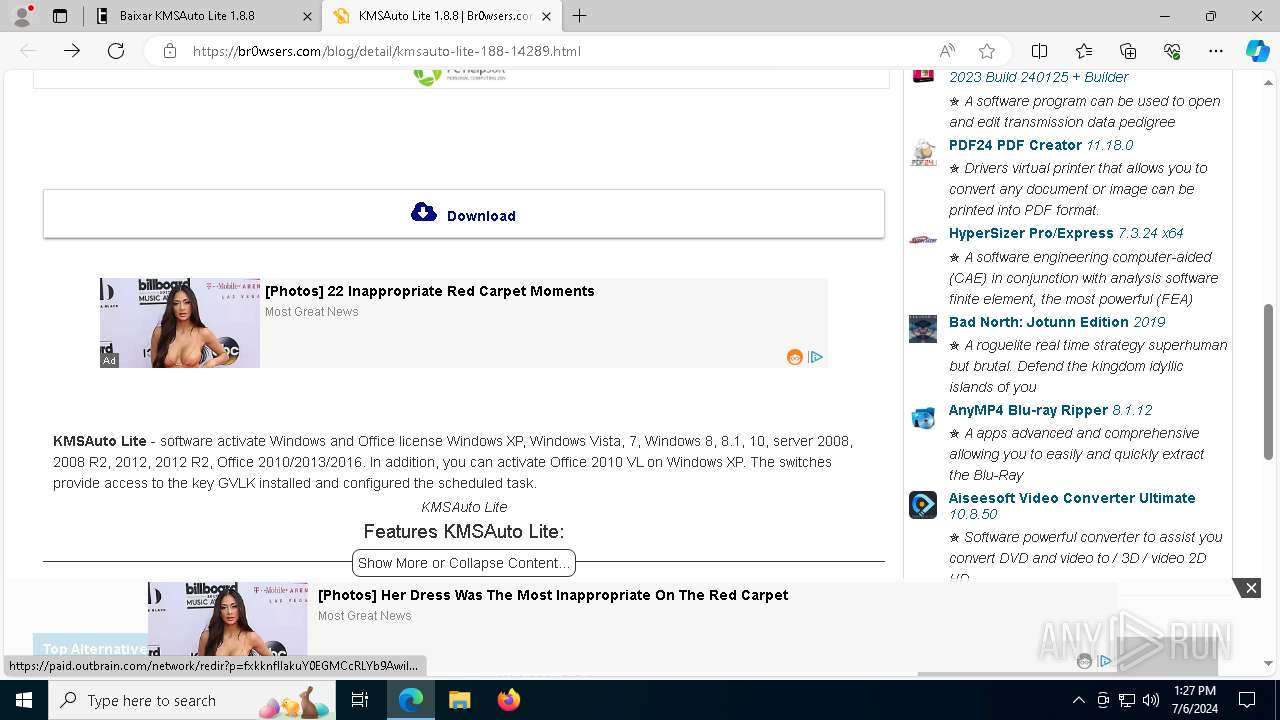Click Aiseesoft Video Converter icon
The height and width of the screenshot is (720, 1280).
point(923,505)
